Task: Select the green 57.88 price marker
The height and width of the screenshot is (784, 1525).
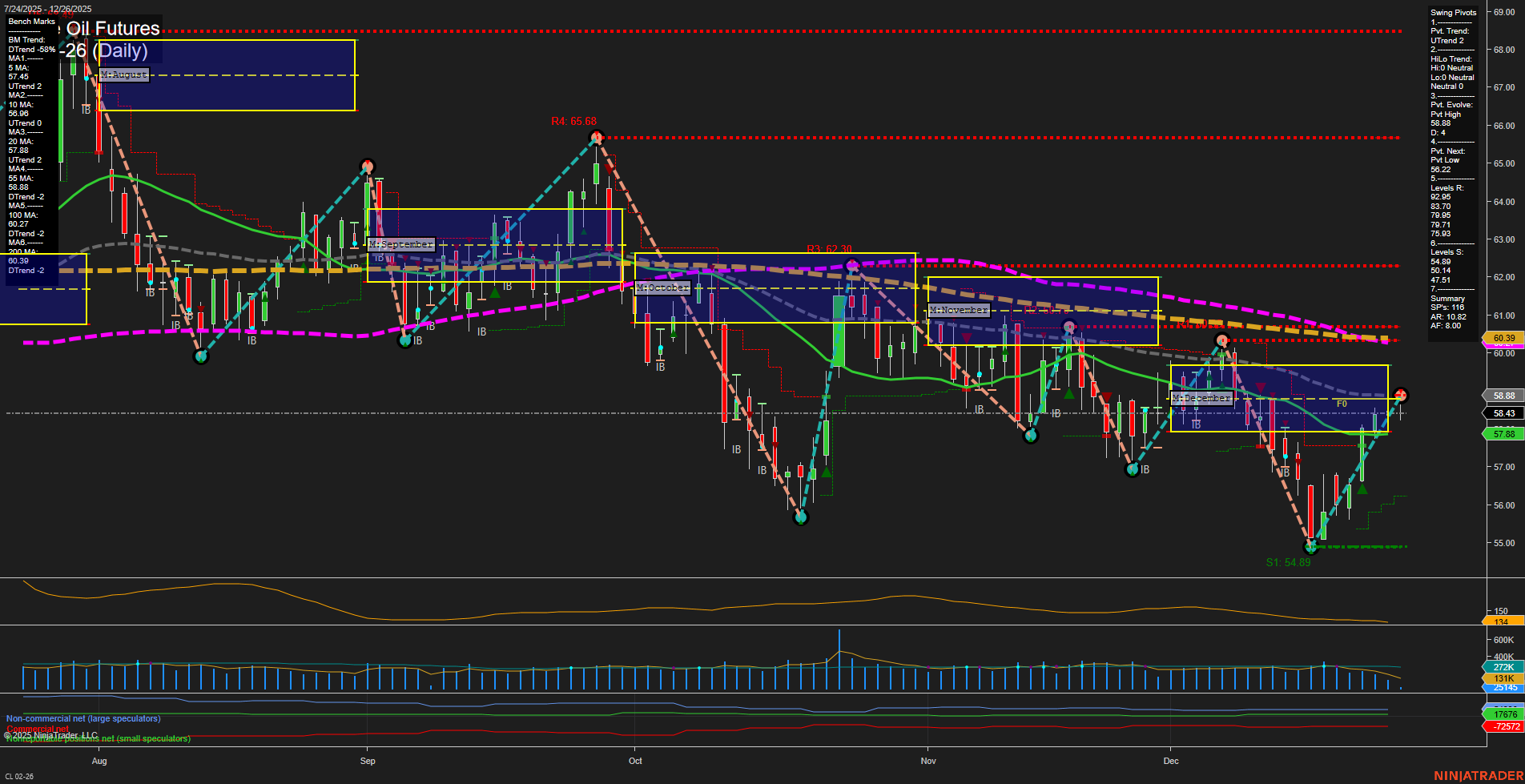Action: (x=1503, y=434)
